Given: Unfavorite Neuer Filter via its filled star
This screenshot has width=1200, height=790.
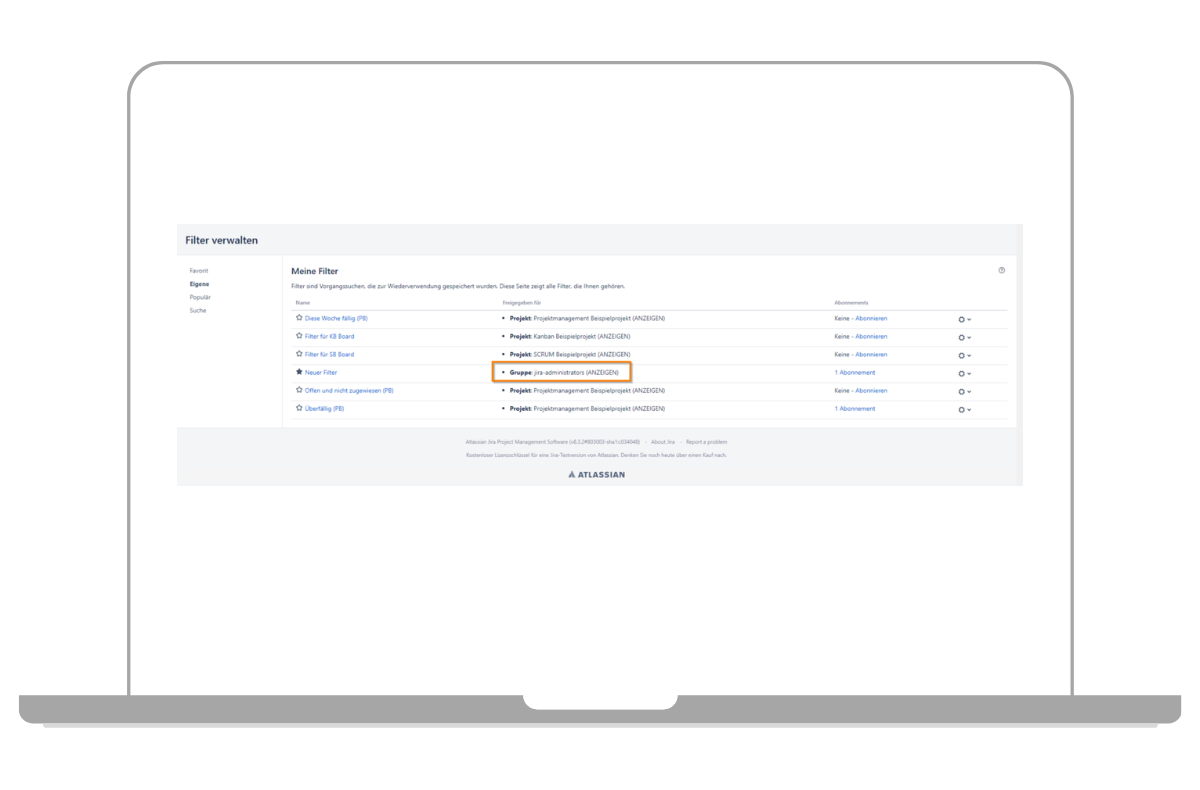Looking at the screenshot, I should [x=299, y=372].
